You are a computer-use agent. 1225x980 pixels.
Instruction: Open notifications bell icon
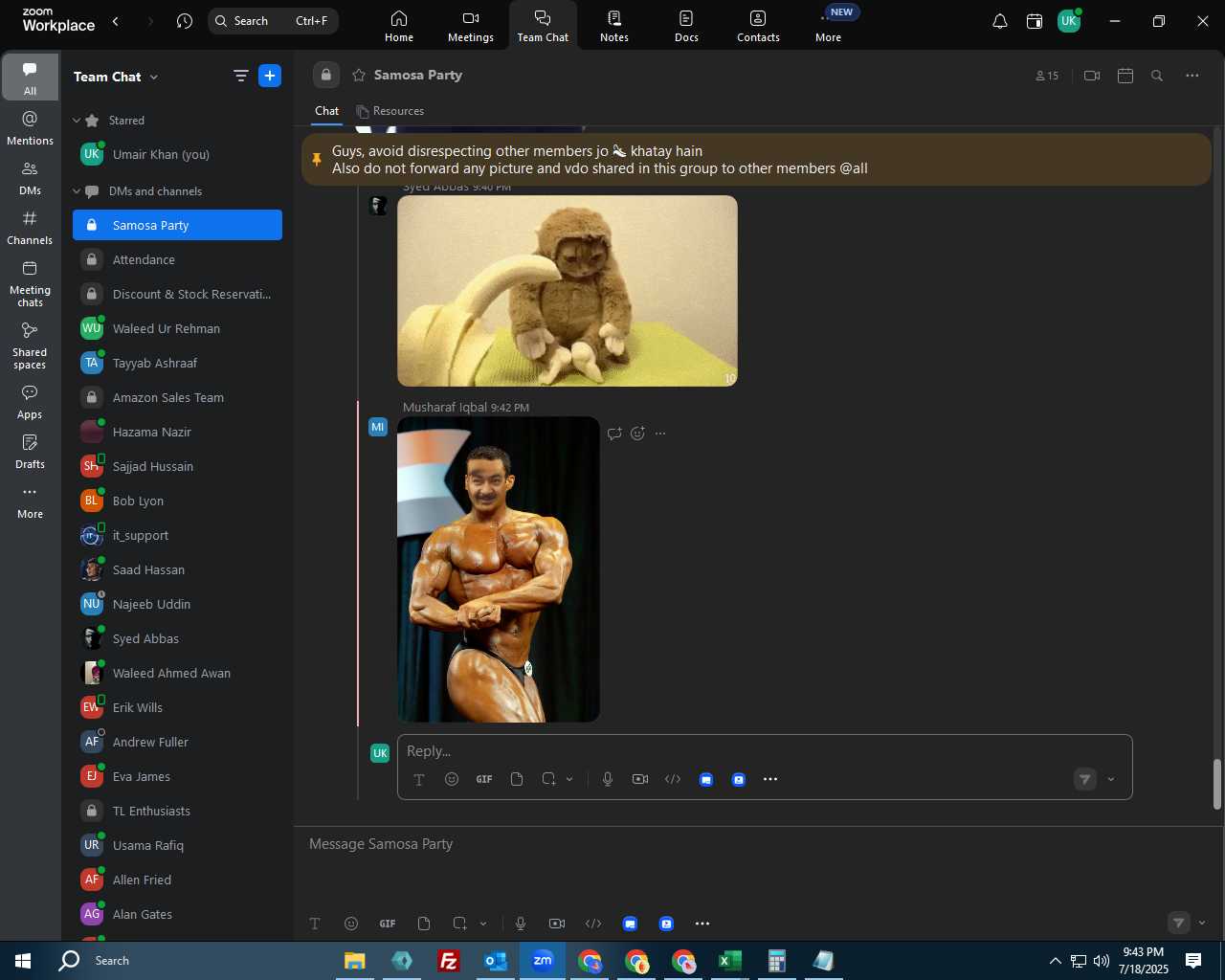(1000, 21)
